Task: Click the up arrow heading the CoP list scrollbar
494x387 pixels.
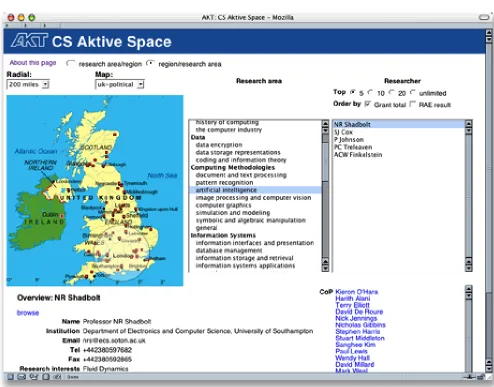Action: coord(468,289)
